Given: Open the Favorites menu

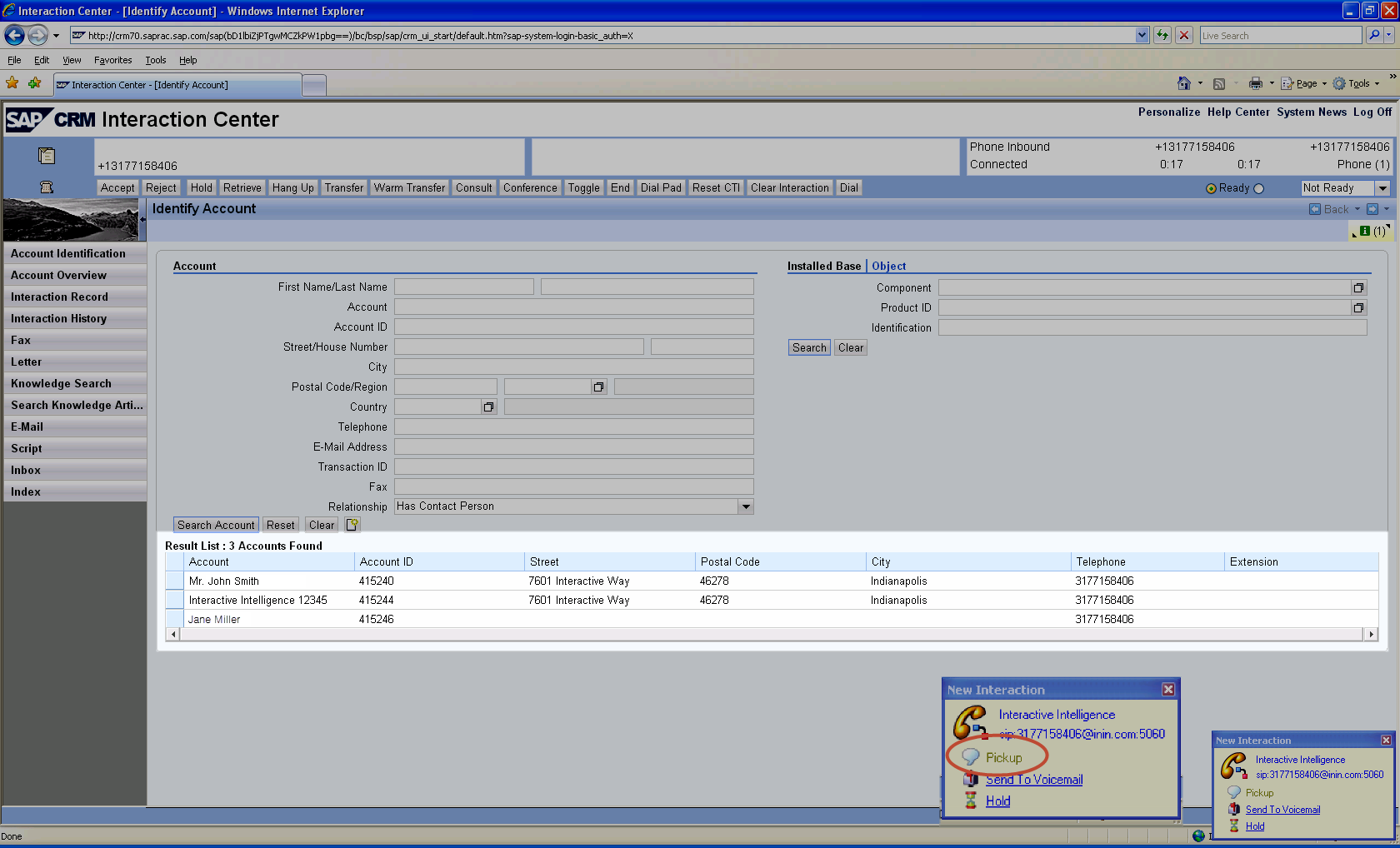Looking at the screenshot, I should coord(112,60).
